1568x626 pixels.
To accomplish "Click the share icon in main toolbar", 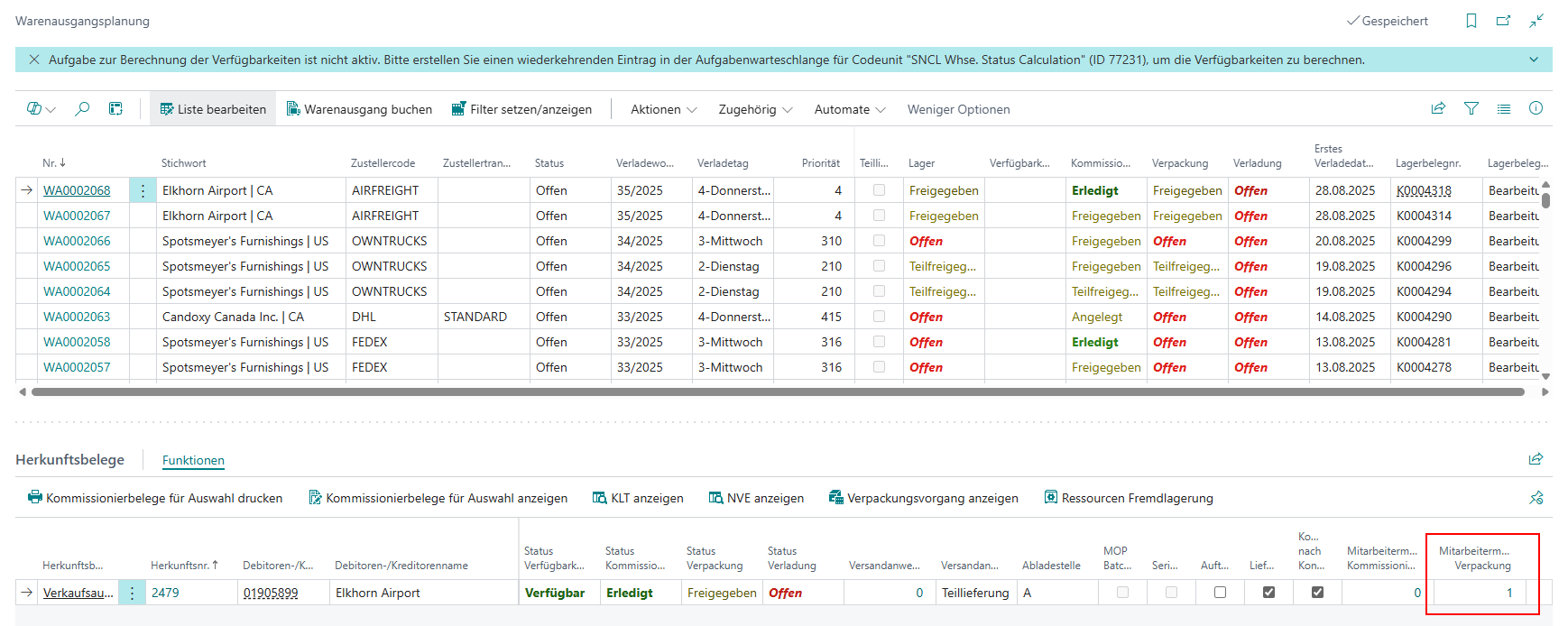I will click(x=1438, y=109).
